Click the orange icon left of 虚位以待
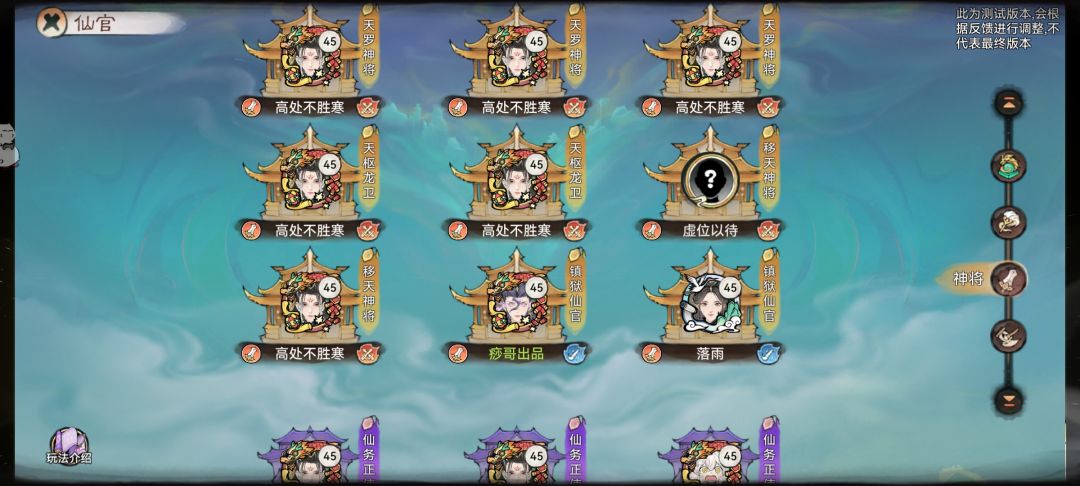The width and height of the screenshot is (1080, 486). tap(651, 230)
